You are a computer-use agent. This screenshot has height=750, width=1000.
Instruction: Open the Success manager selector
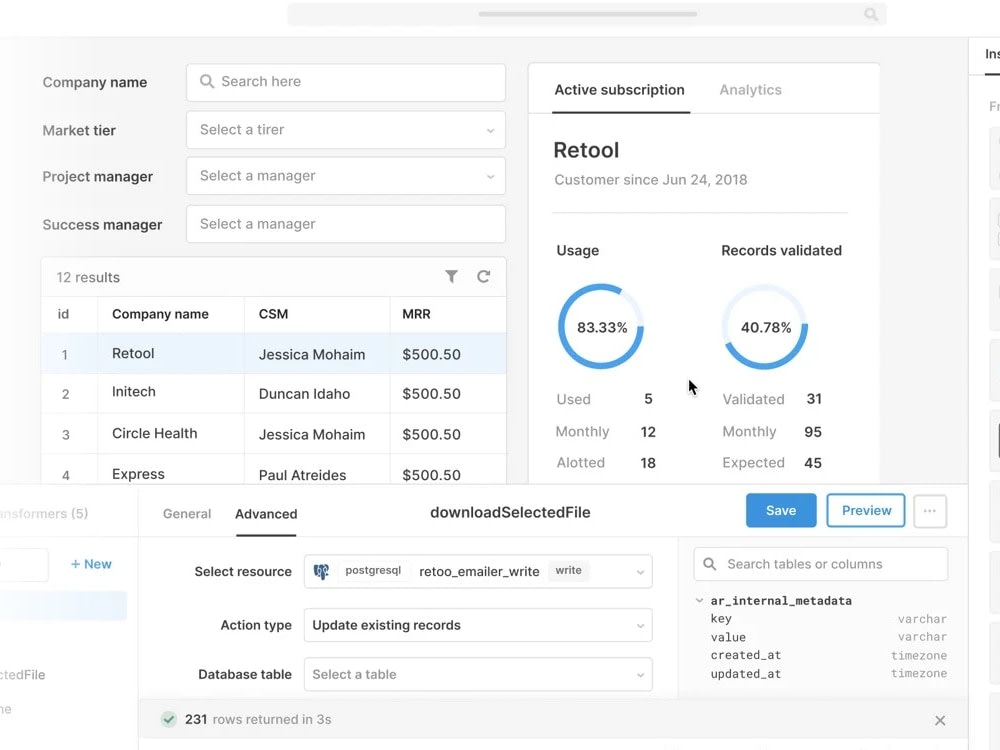pyautogui.click(x=345, y=224)
